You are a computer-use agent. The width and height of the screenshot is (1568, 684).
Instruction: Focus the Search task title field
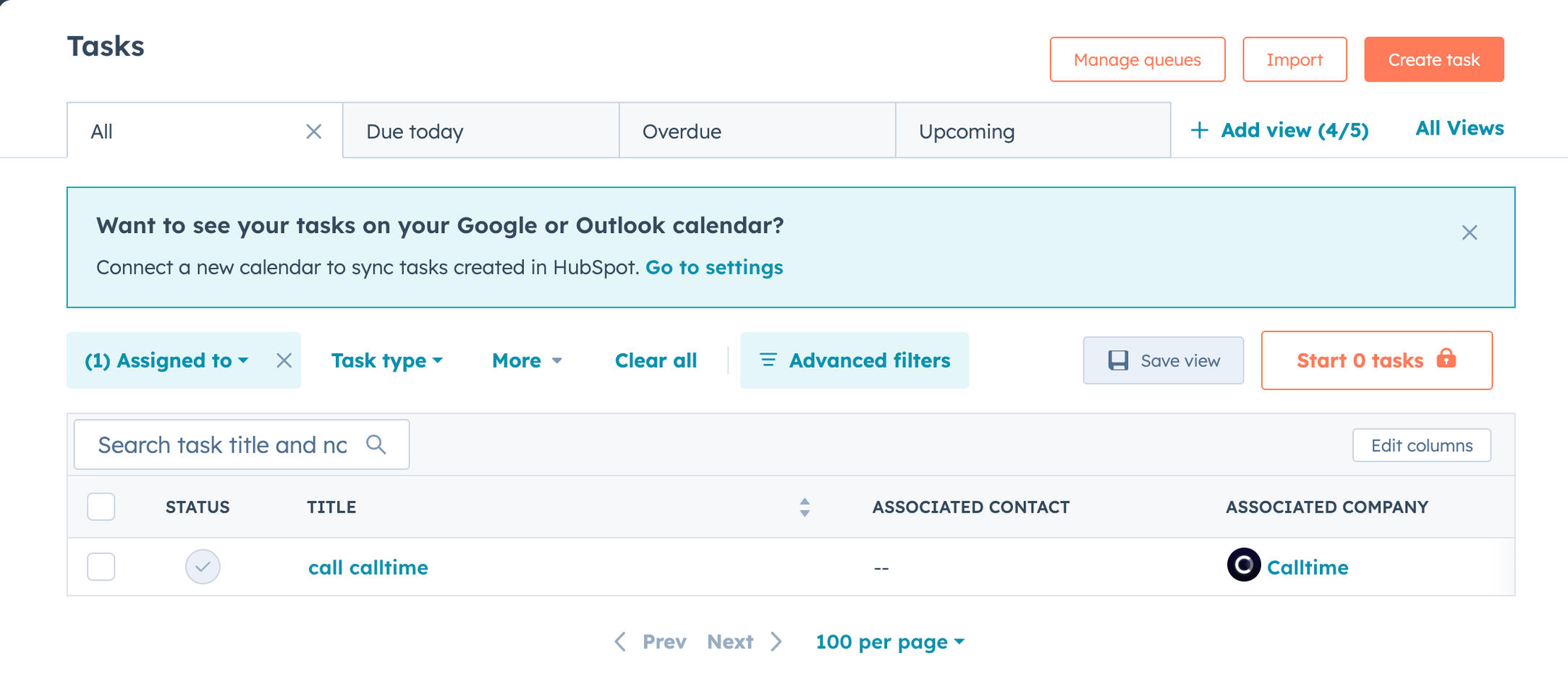(221, 444)
